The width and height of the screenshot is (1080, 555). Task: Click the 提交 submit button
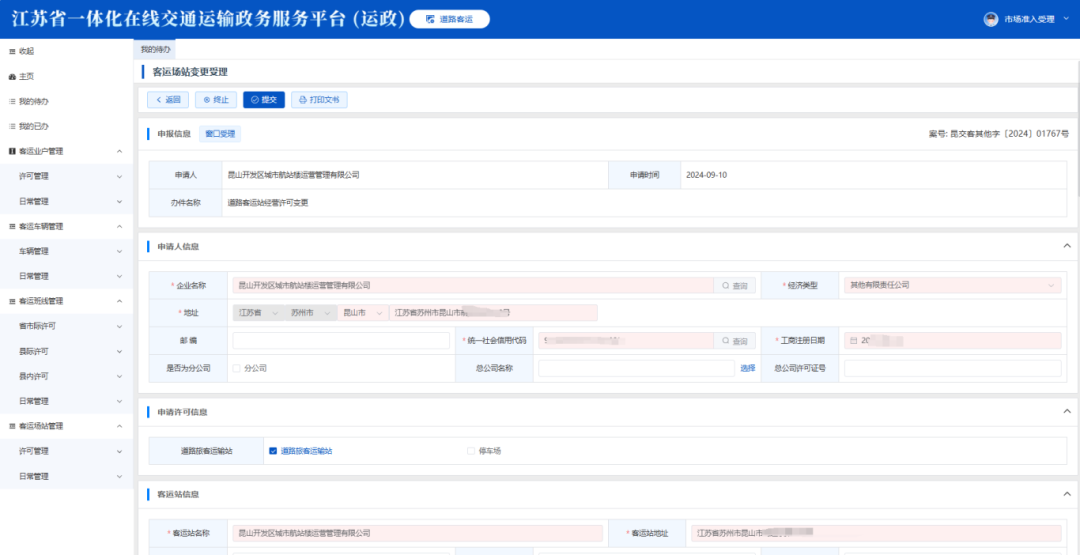pyautogui.click(x=263, y=100)
